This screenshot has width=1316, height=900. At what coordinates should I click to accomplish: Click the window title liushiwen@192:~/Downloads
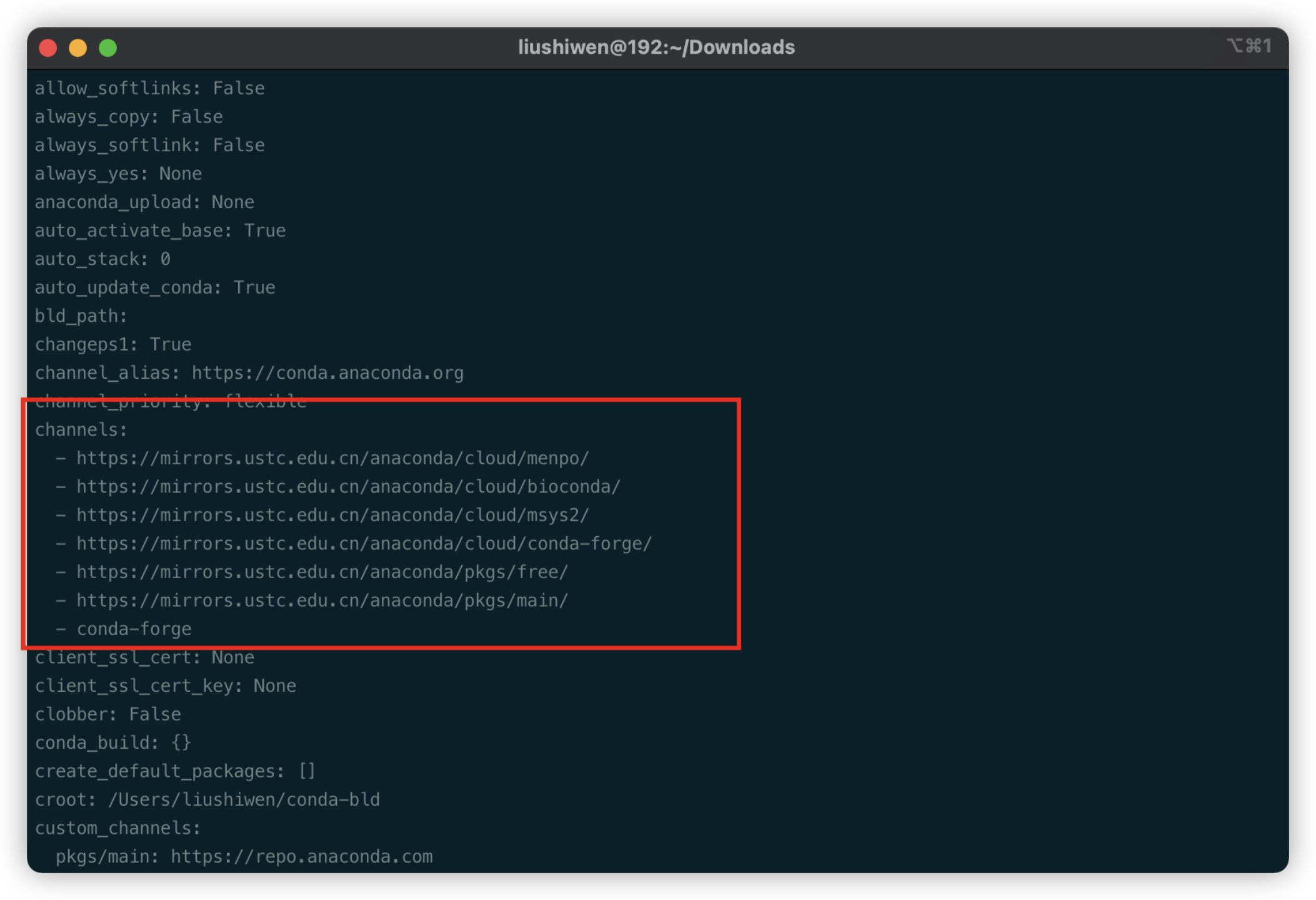click(x=656, y=47)
